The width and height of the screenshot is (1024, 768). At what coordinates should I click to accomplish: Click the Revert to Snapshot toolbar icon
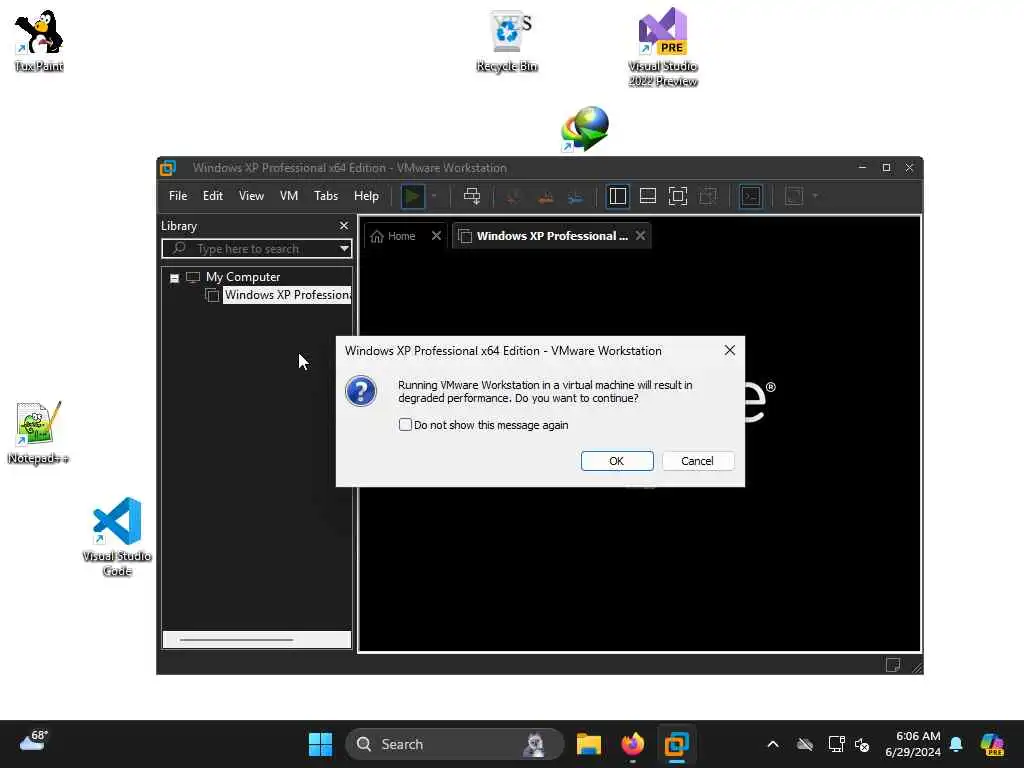pos(545,197)
